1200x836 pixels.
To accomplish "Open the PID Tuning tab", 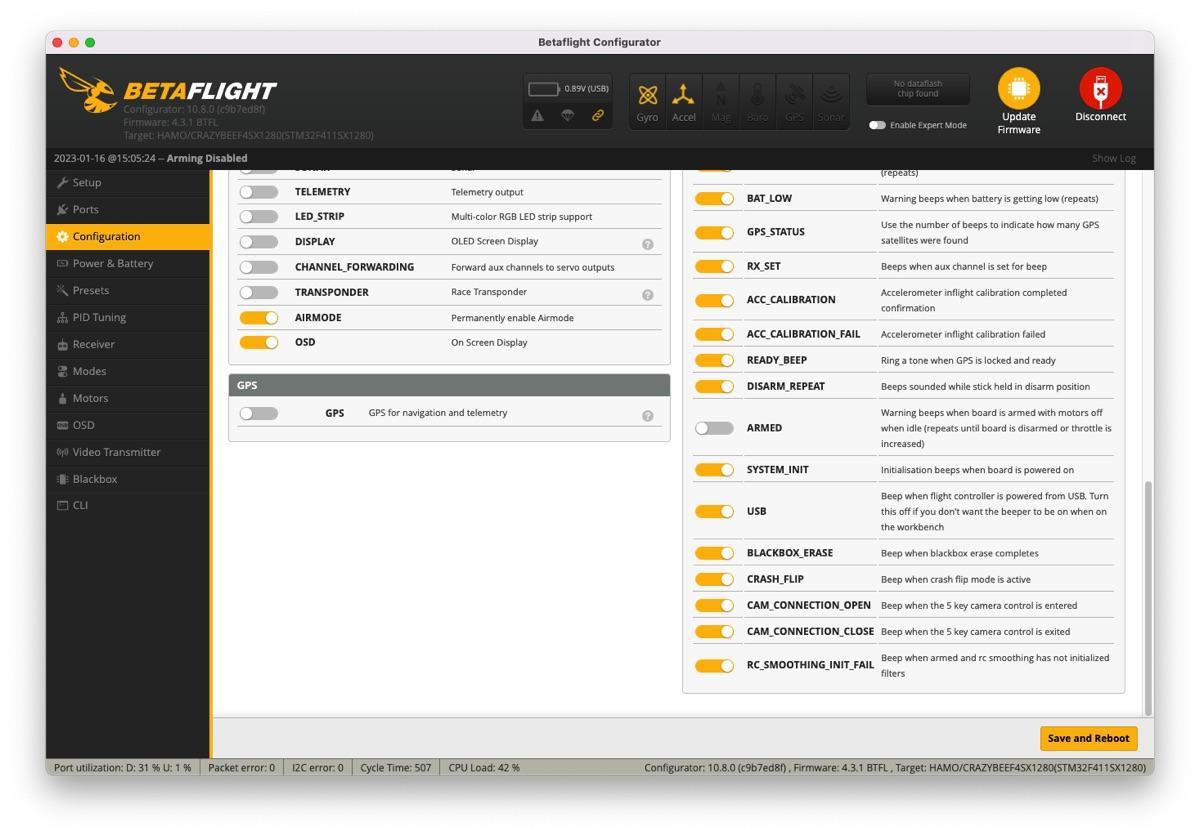I will click(128, 318).
